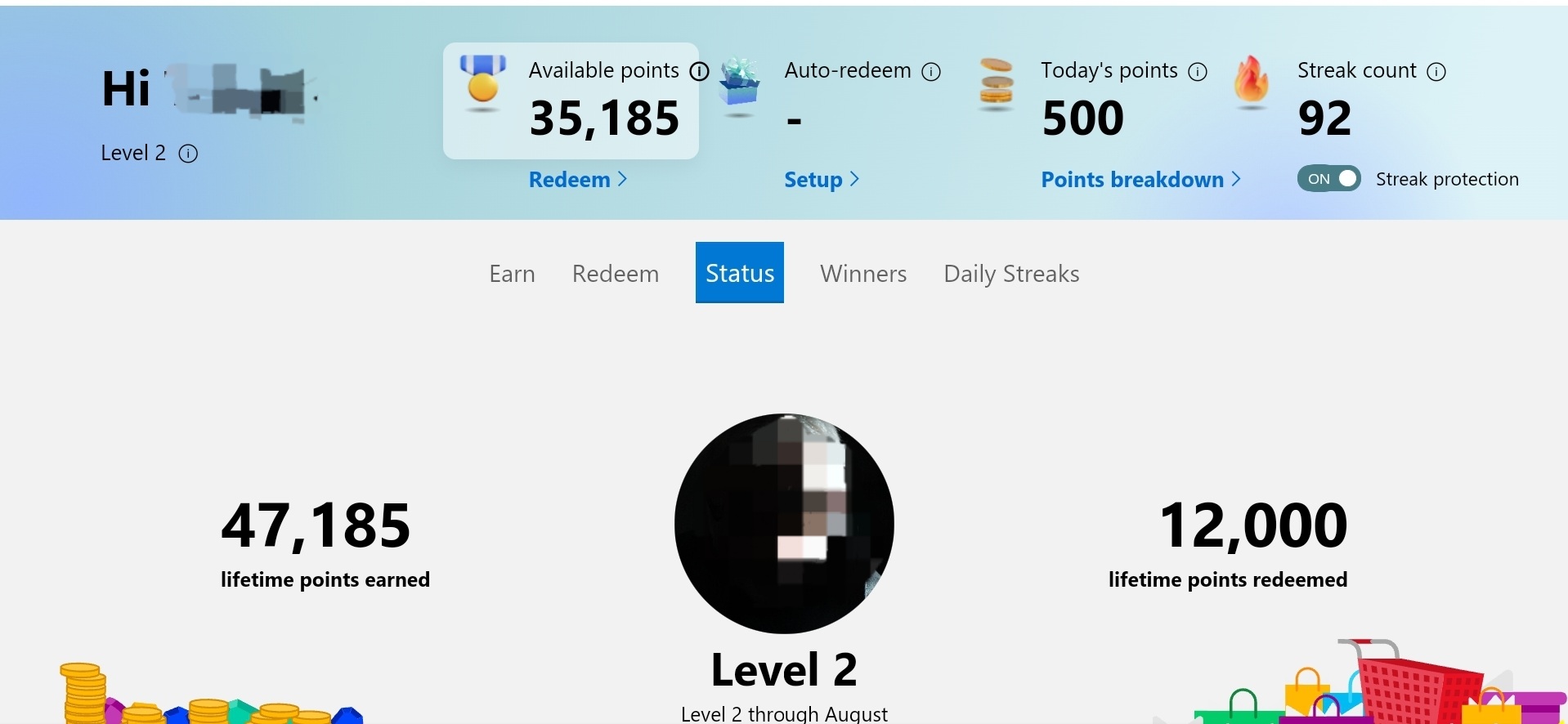Go to the Daily Streaks tab
Image resolution: width=1568 pixels, height=724 pixels.
[1011, 273]
